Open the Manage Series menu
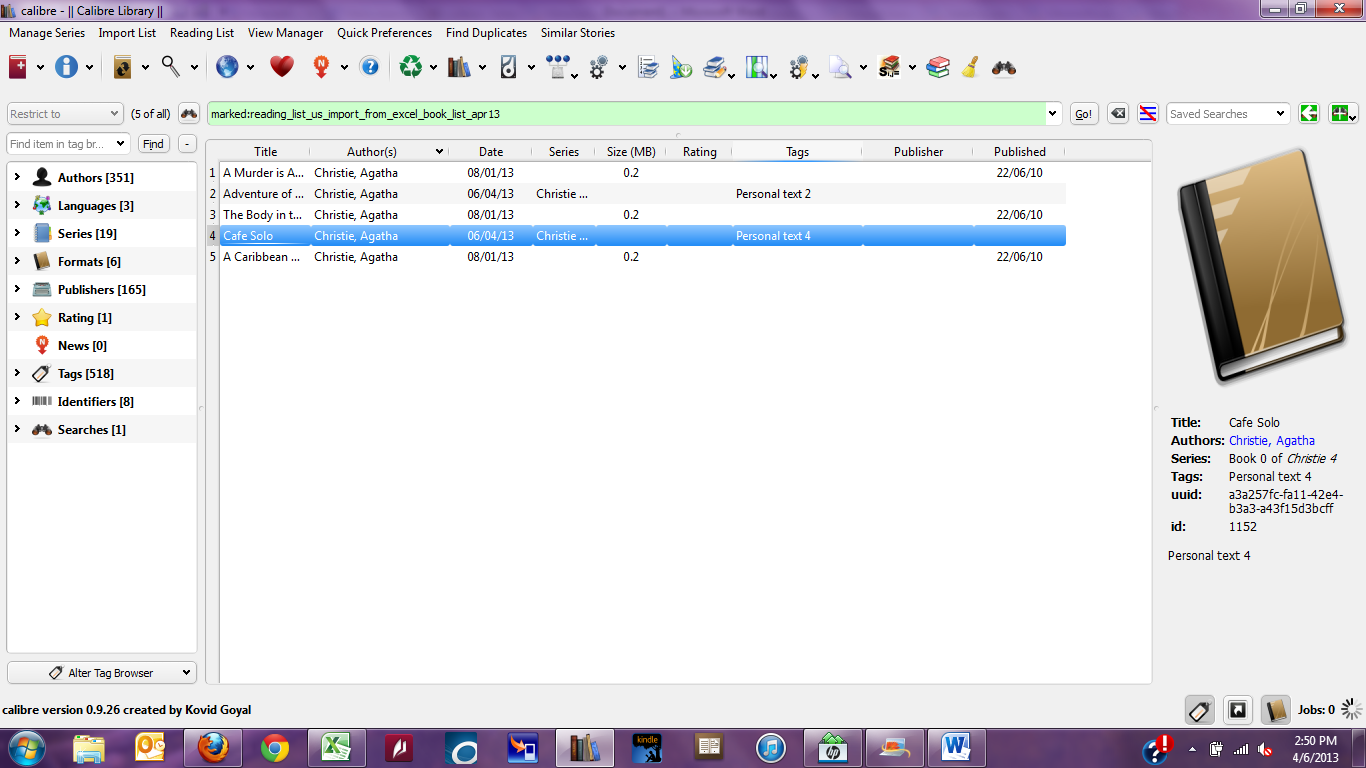 47,33
